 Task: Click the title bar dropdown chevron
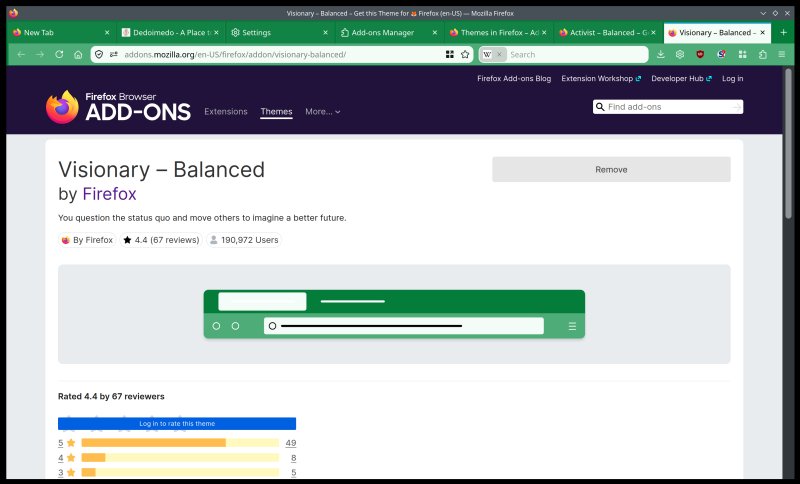click(763, 13)
